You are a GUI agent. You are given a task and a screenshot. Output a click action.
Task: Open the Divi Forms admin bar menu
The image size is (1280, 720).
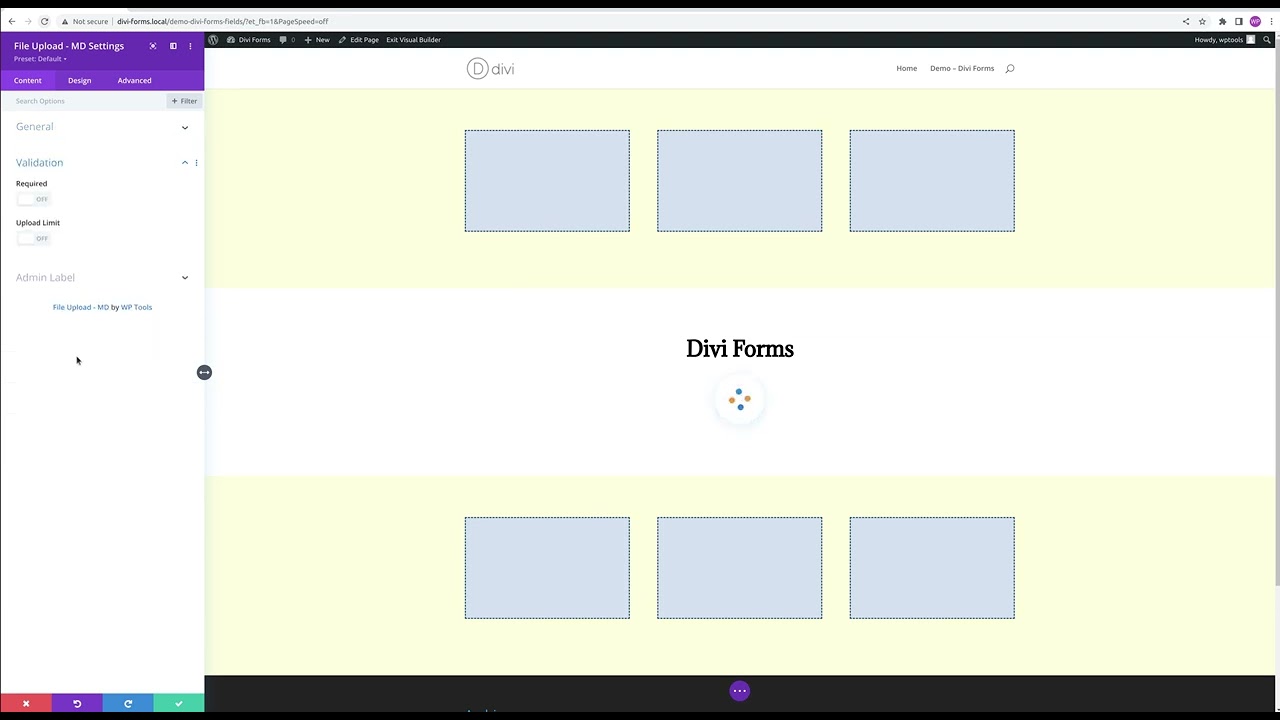click(249, 40)
